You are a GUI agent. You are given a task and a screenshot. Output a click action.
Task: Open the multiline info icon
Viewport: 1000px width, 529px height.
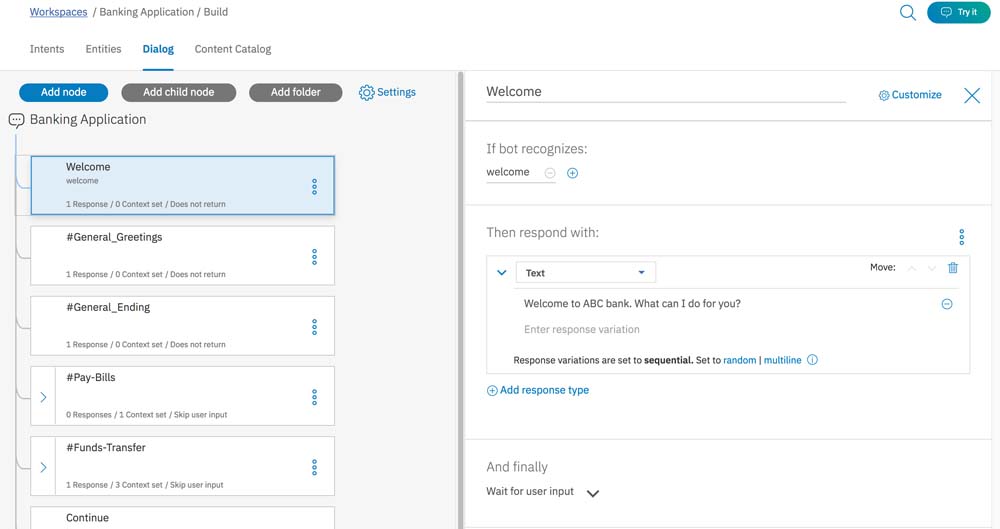812,360
